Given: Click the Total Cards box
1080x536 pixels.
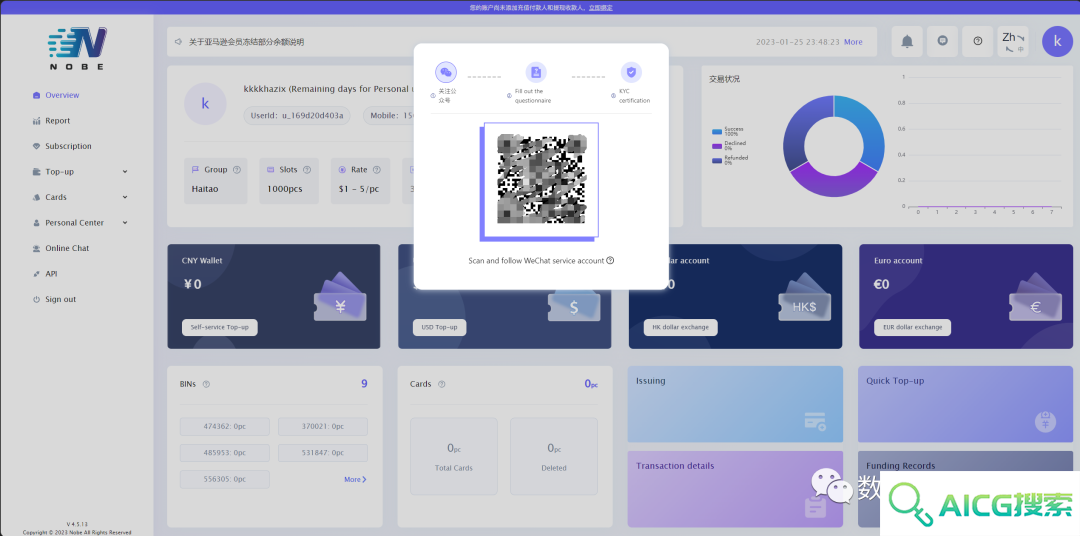Looking at the screenshot, I should pos(454,456).
